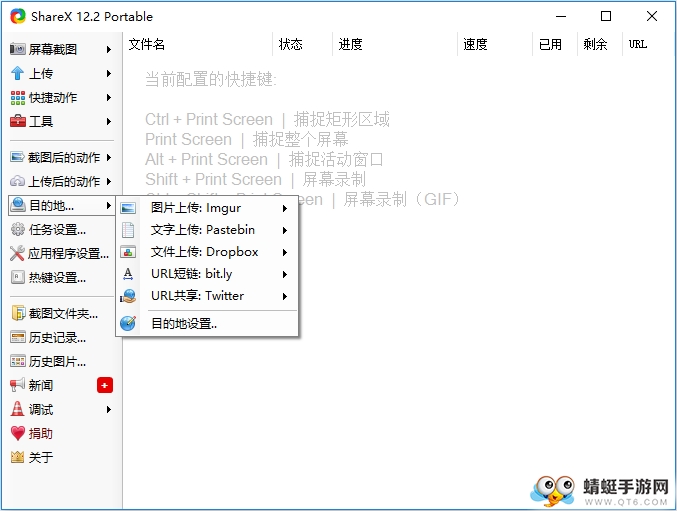Click the 上传后的动作 cloud icon

click(x=17, y=181)
